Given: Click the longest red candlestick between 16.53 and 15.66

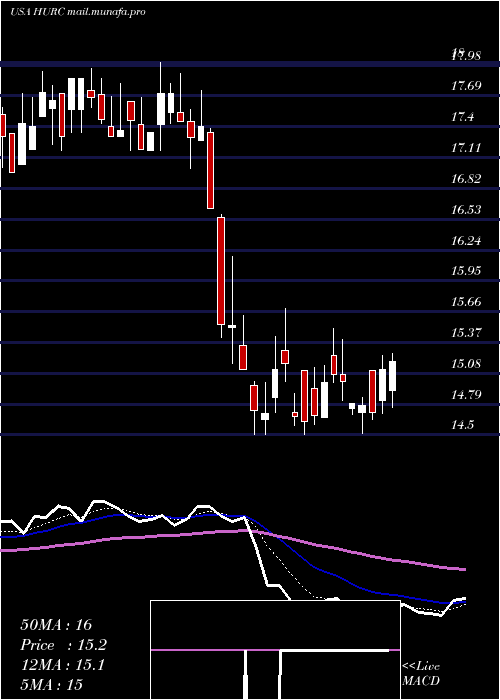Looking at the screenshot, I should (x=221, y=271).
